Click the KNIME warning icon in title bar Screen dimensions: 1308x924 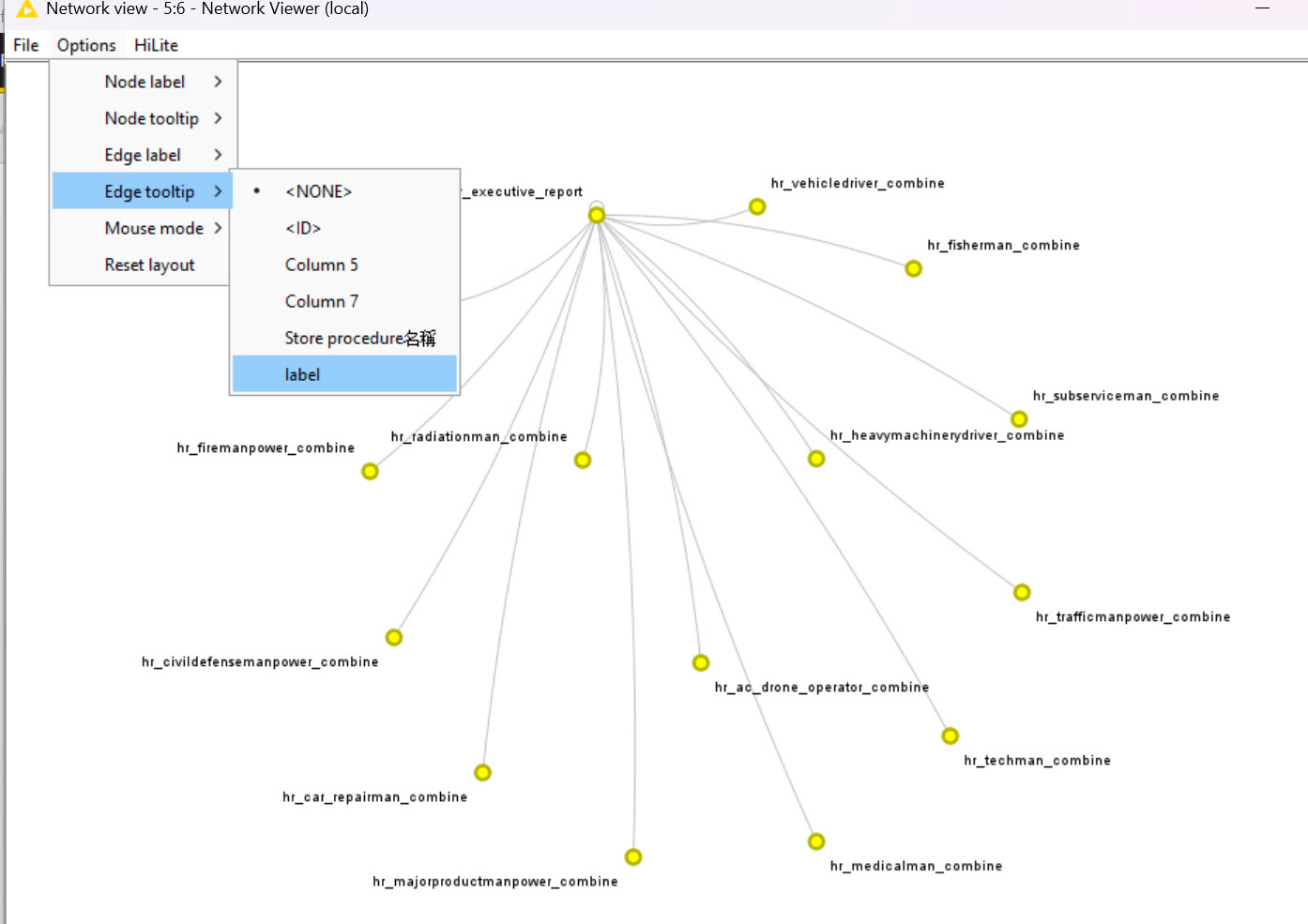[27, 9]
